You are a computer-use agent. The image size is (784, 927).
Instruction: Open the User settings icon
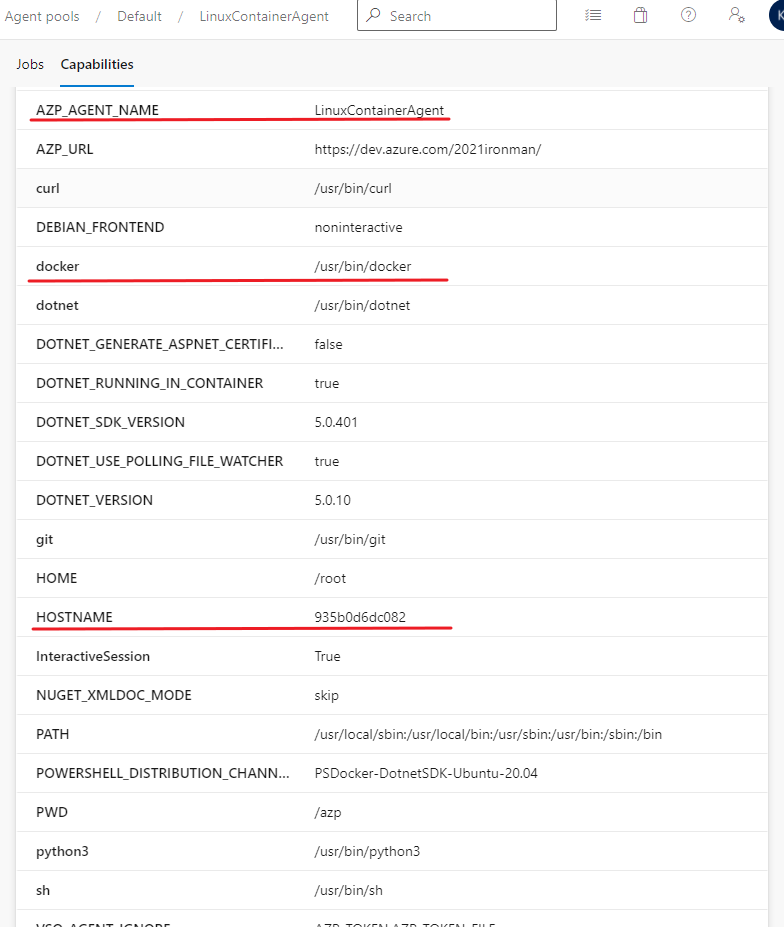click(x=736, y=16)
